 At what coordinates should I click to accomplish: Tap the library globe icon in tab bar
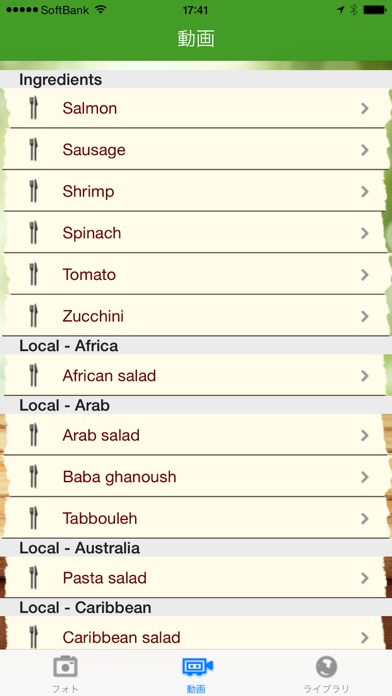(x=326, y=667)
